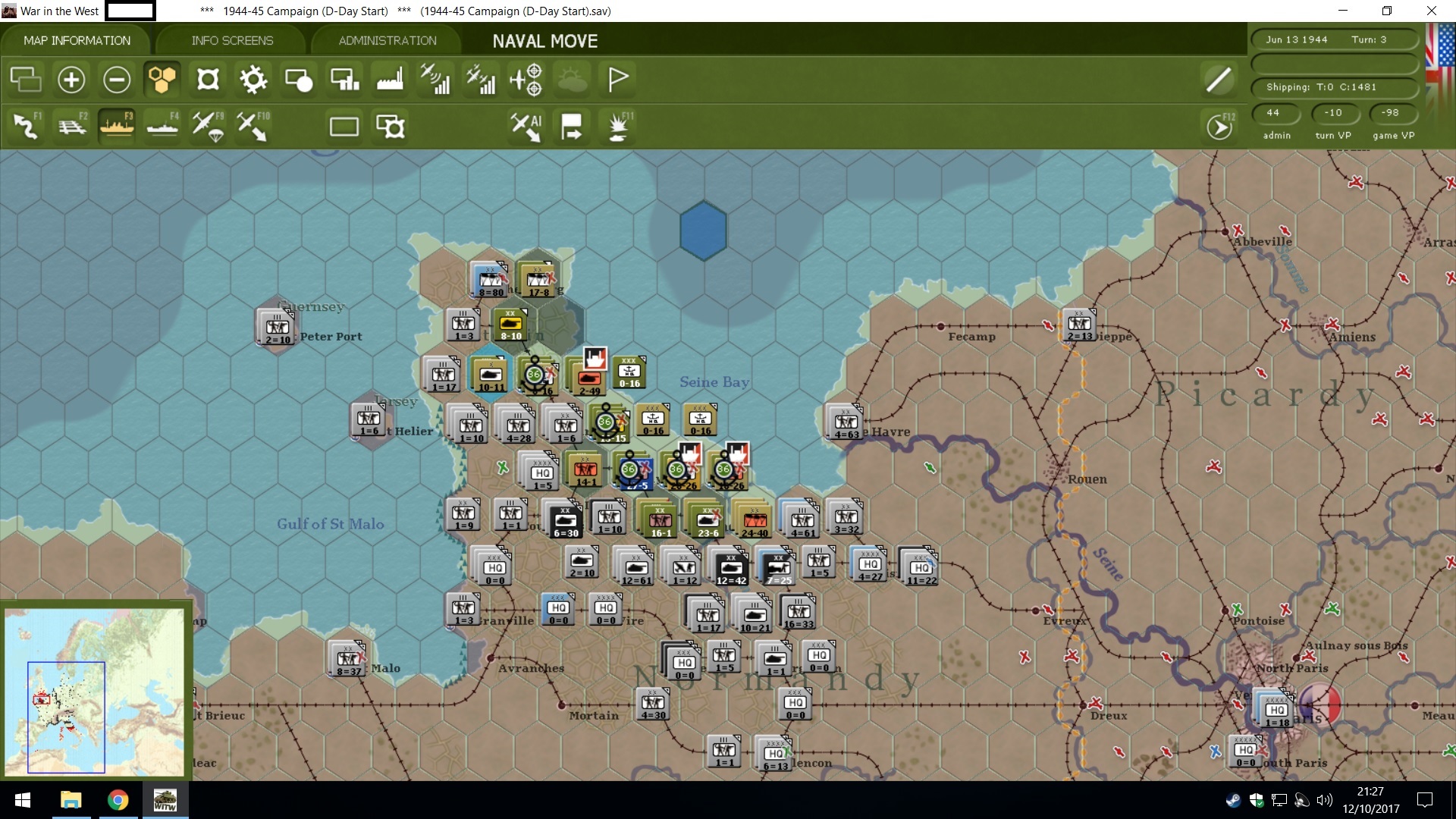Click the empty rectangle toolbar icon

344,126
